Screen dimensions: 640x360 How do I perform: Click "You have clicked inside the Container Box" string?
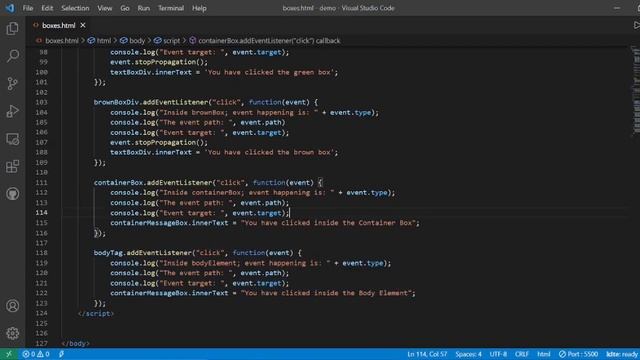point(328,223)
